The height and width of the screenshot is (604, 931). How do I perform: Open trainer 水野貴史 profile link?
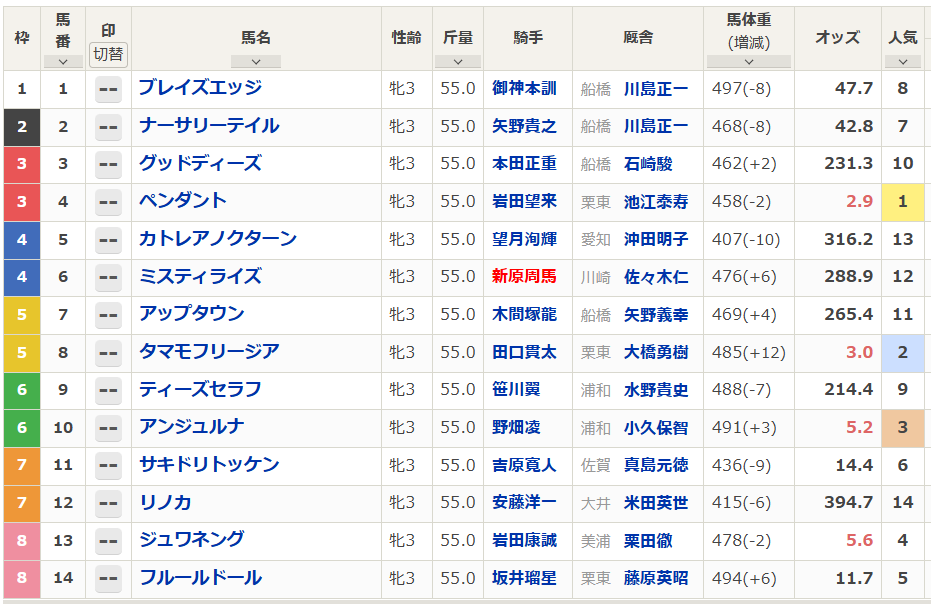(x=656, y=390)
